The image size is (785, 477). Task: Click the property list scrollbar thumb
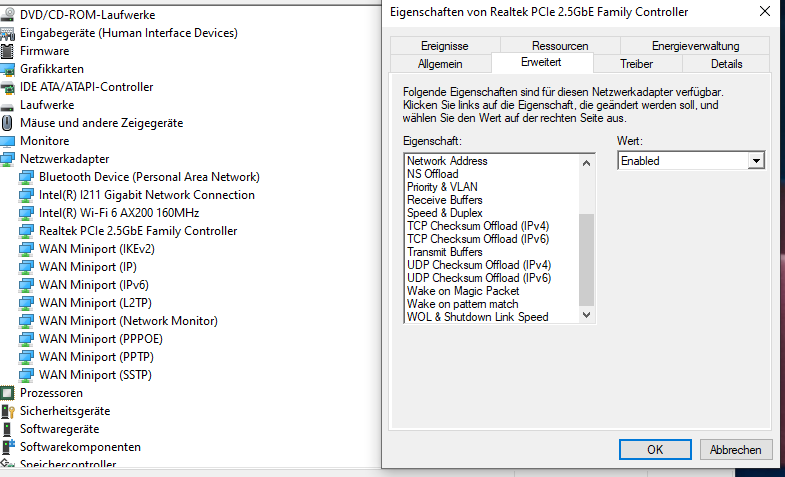point(586,260)
